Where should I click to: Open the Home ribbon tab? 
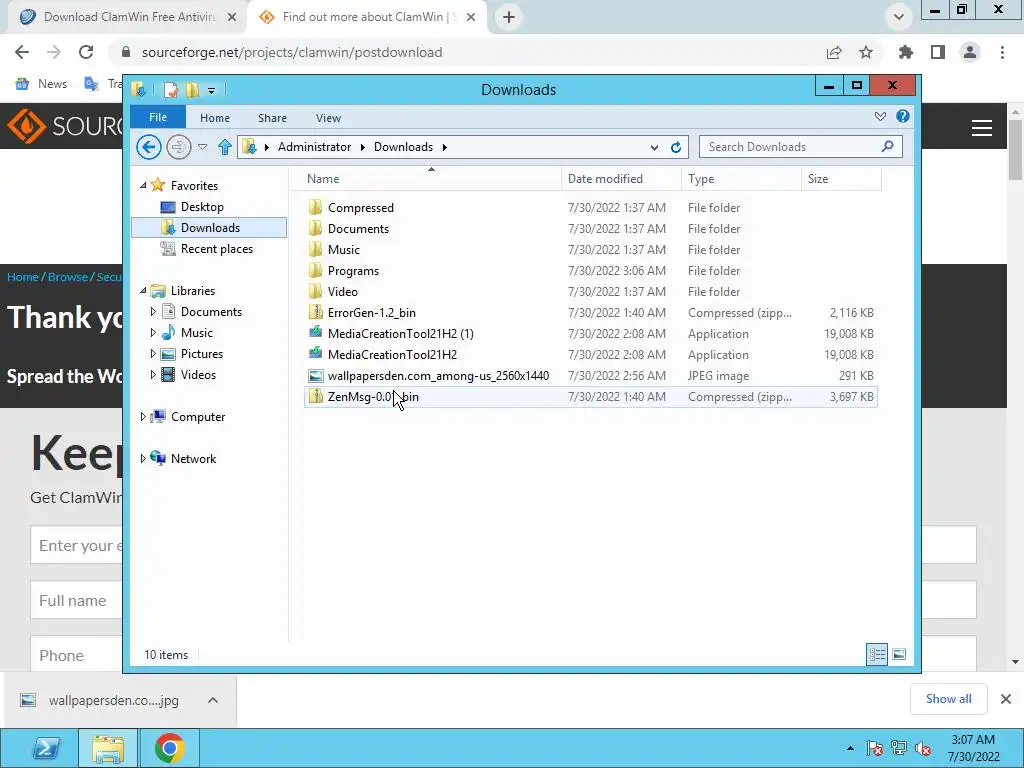click(x=215, y=118)
